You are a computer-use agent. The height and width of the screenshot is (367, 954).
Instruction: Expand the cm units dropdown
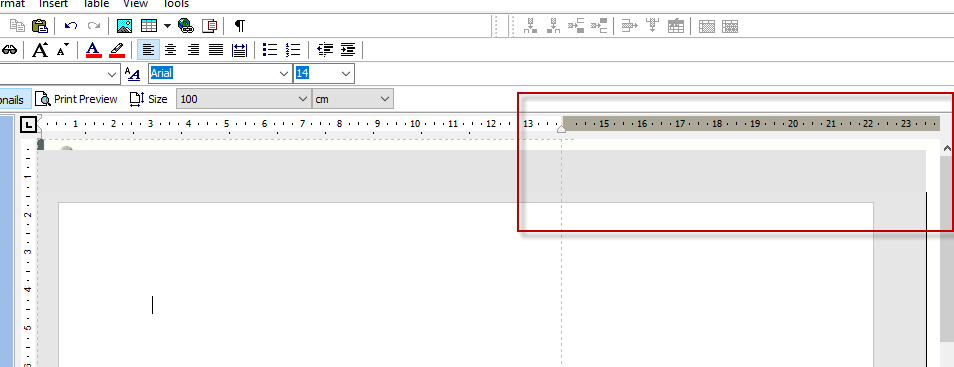click(x=385, y=99)
